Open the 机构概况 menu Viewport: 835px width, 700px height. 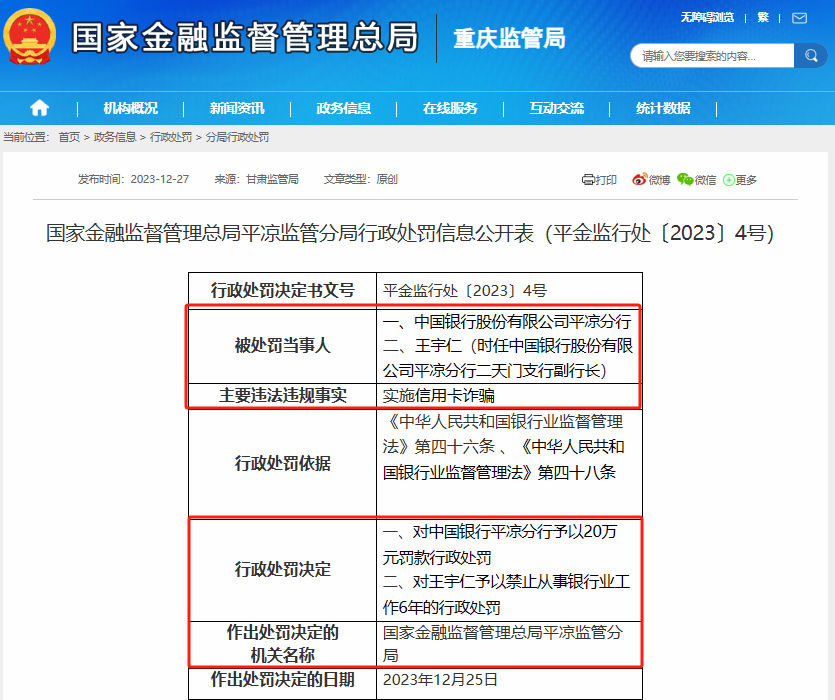[x=130, y=108]
